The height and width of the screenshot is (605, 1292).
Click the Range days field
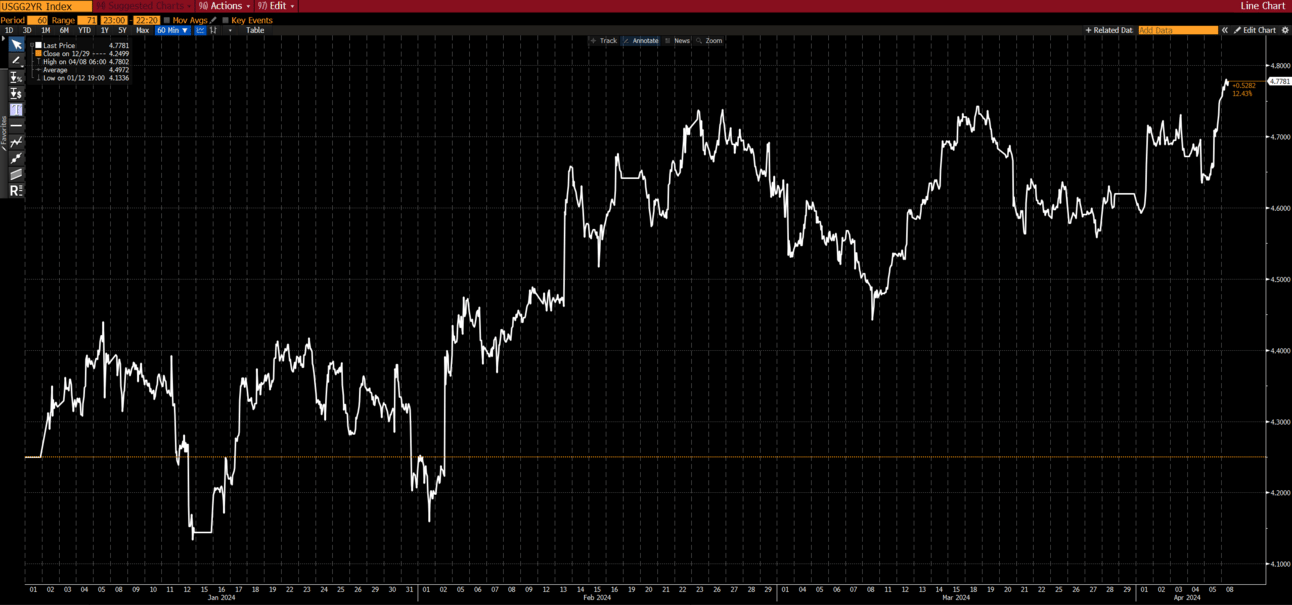[87, 20]
